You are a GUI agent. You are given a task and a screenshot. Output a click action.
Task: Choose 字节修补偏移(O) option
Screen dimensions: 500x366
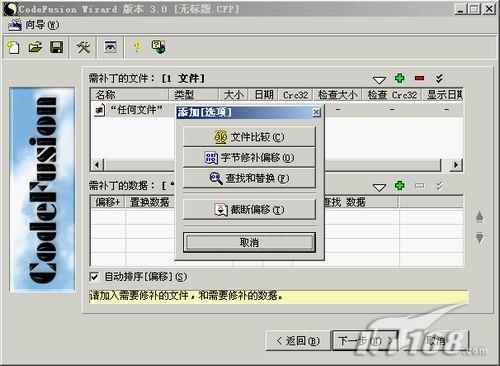tap(249, 157)
